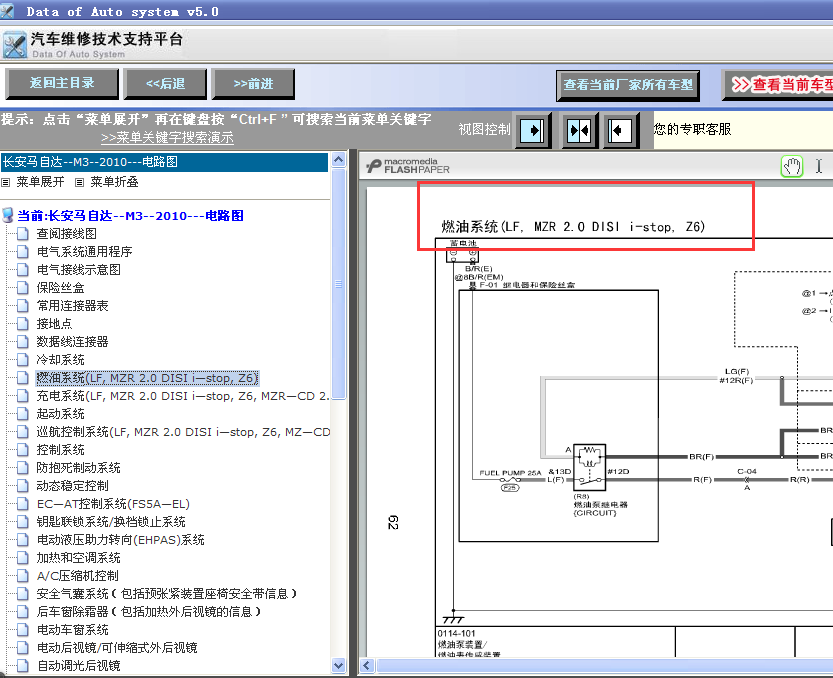This screenshot has width=833, height=678.
Task: Click the 返回主目录 button
Action: click(62, 83)
